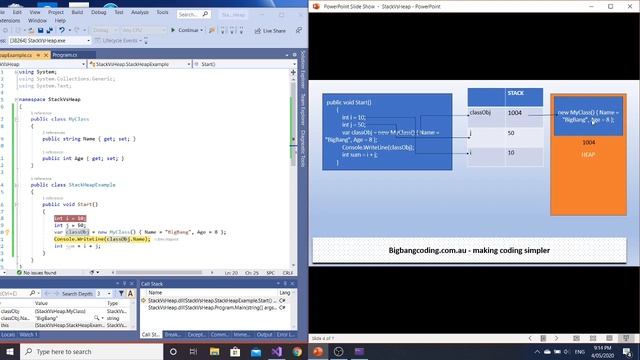Screen dimensions: 640x360
Task: Go to previous slide in PowerPoint
Action: click(530, 338)
